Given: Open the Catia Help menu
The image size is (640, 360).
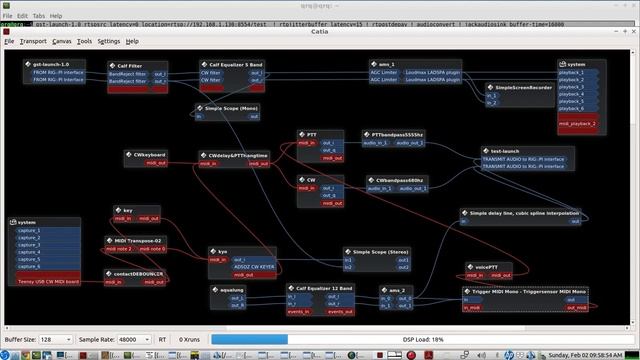Looking at the screenshot, I should (132, 41).
